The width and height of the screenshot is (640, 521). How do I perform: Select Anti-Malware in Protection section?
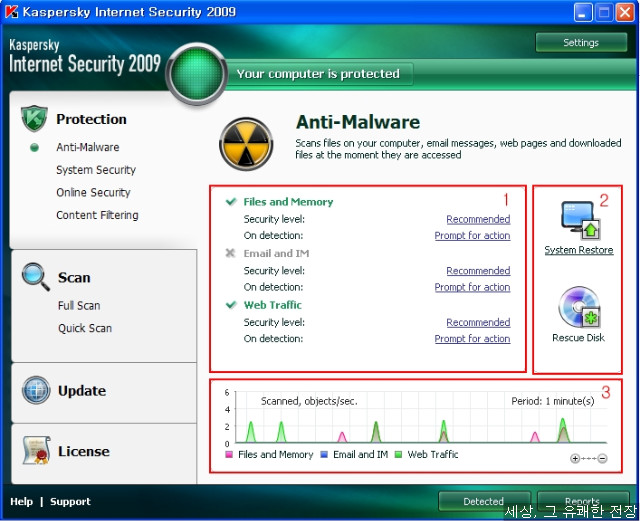[88, 147]
